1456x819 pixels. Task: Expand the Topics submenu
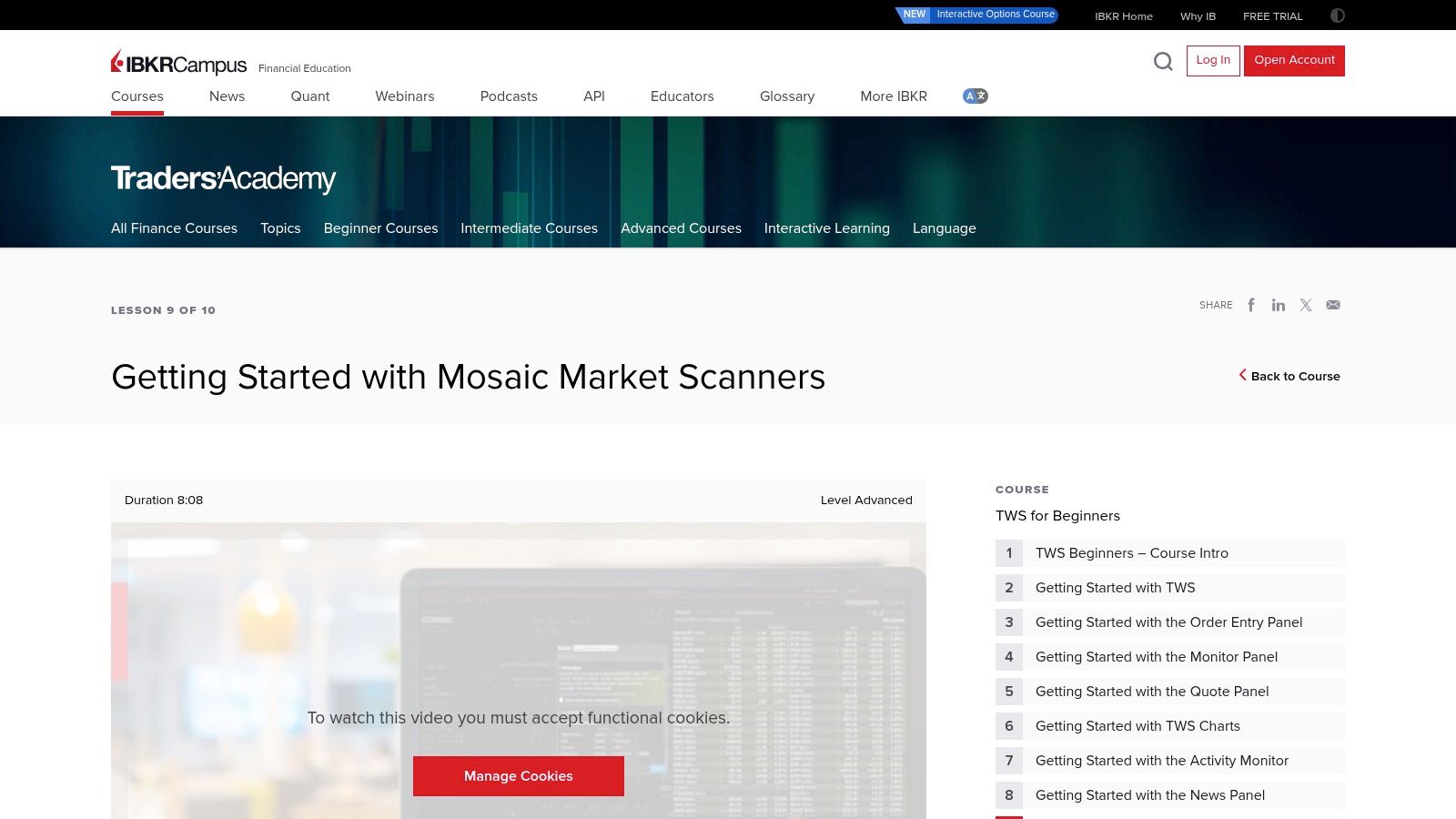point(280,228)
